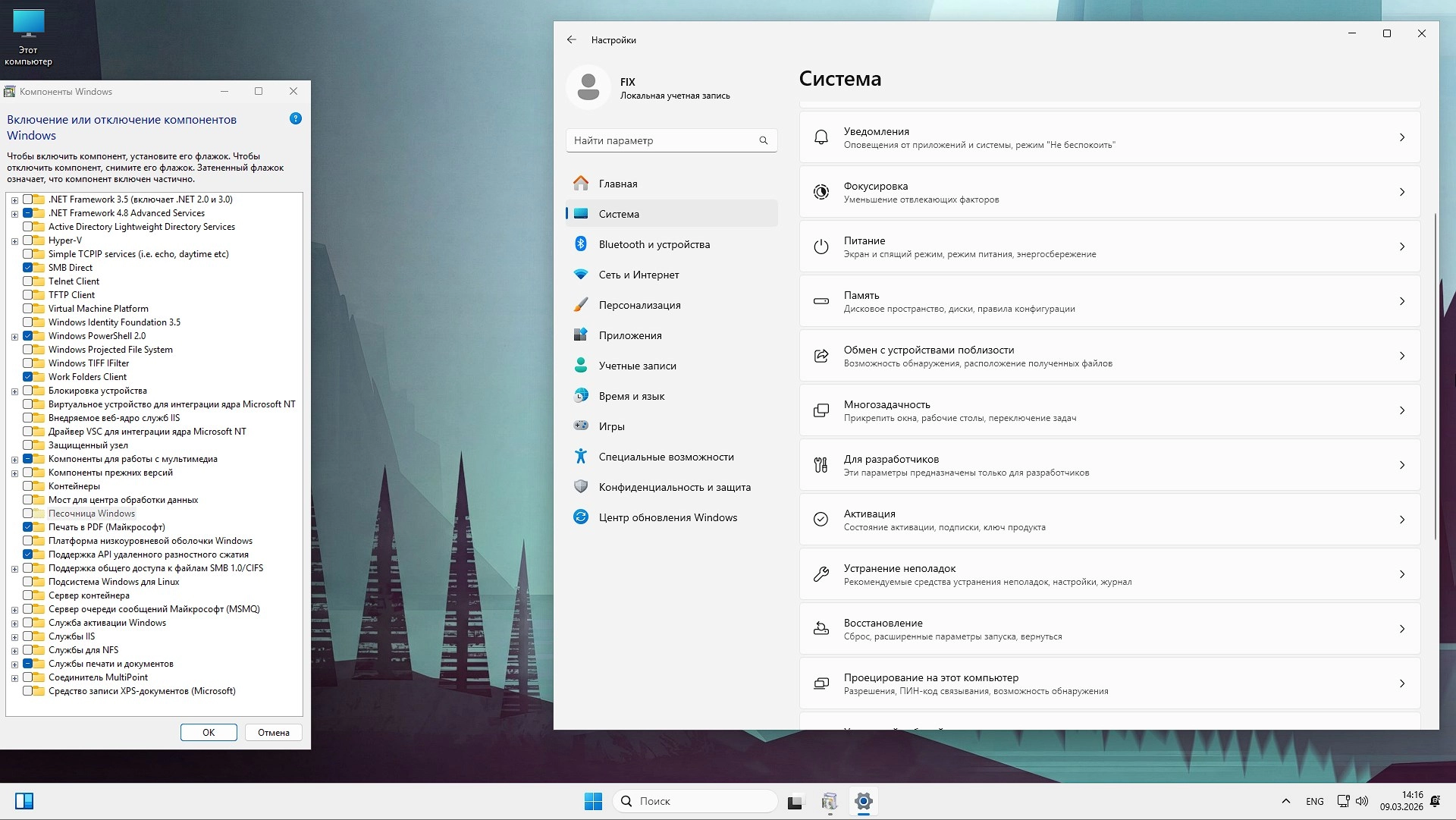Click the Отмена button
1456x820 pixels.
[x=273, y=733]
